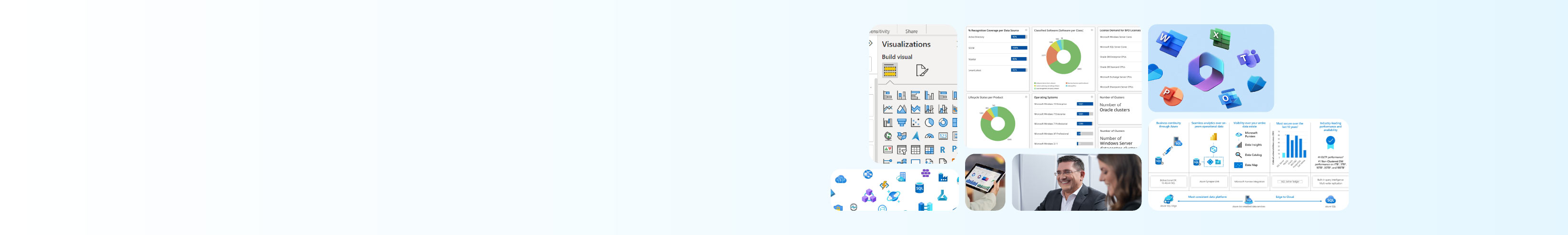The height and width of the screenshot is (235, 1568).
Task: Click the blue SQL database icon in Azure collage
Action: [919, 188]
